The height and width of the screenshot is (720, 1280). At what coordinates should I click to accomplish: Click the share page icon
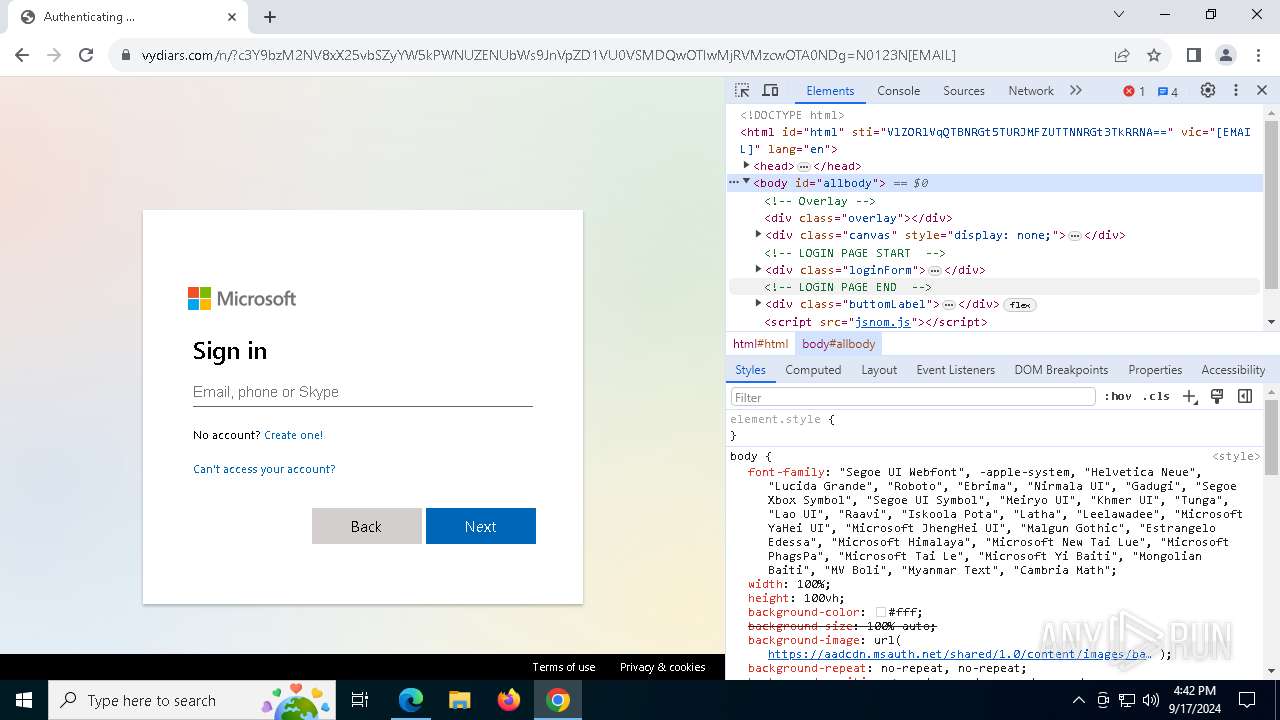(x=1122, y=55)
